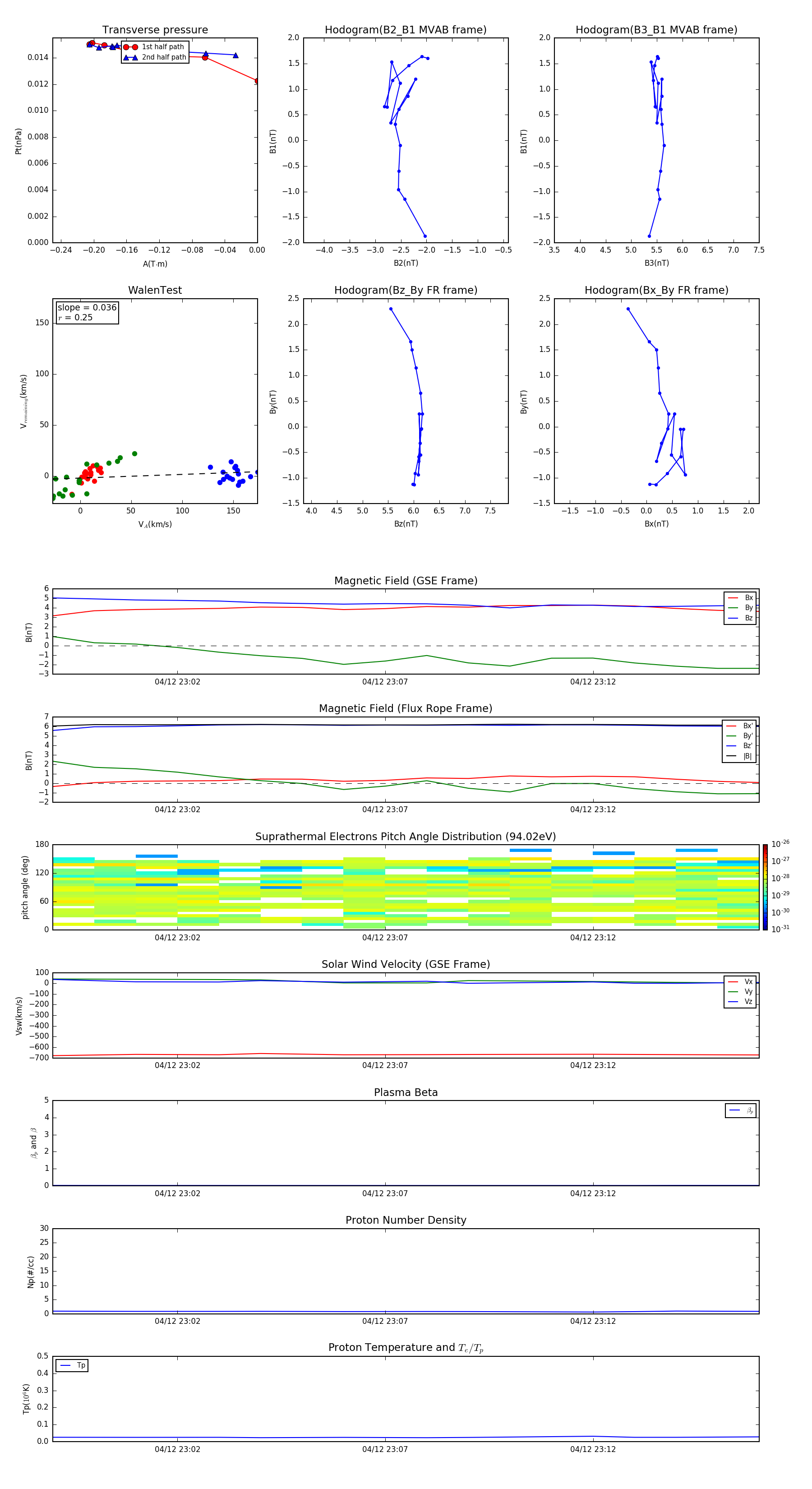Select the "Hodogram(B3_B1 MVAB frame)" title

pyautogui.click(x=656, y=30)
